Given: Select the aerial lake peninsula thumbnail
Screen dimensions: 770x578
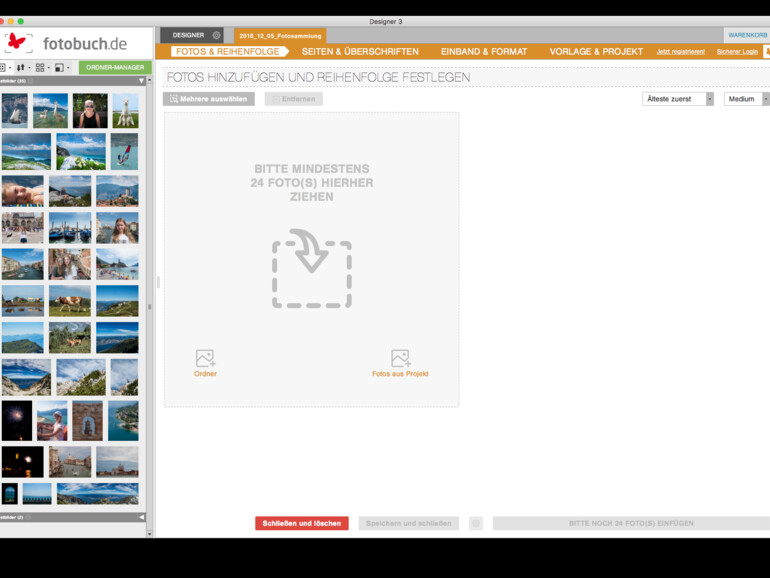Looking at the screenshot, I should [x=123, y=421].
